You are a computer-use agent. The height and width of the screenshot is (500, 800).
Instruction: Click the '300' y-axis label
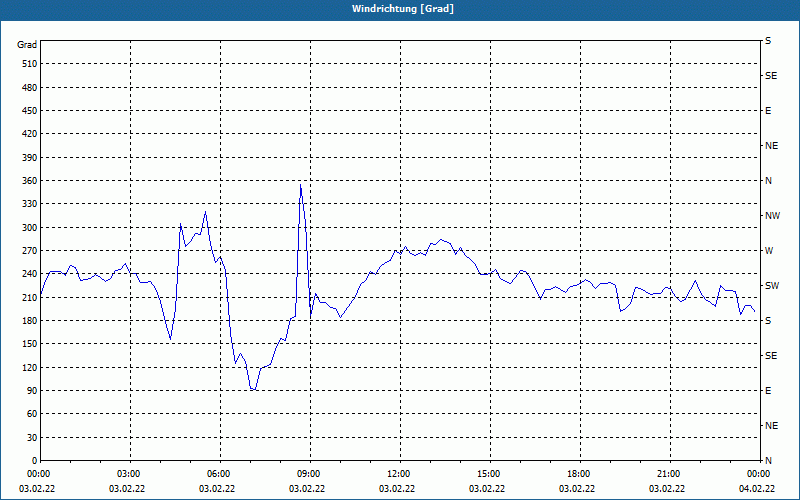point(30,228)
